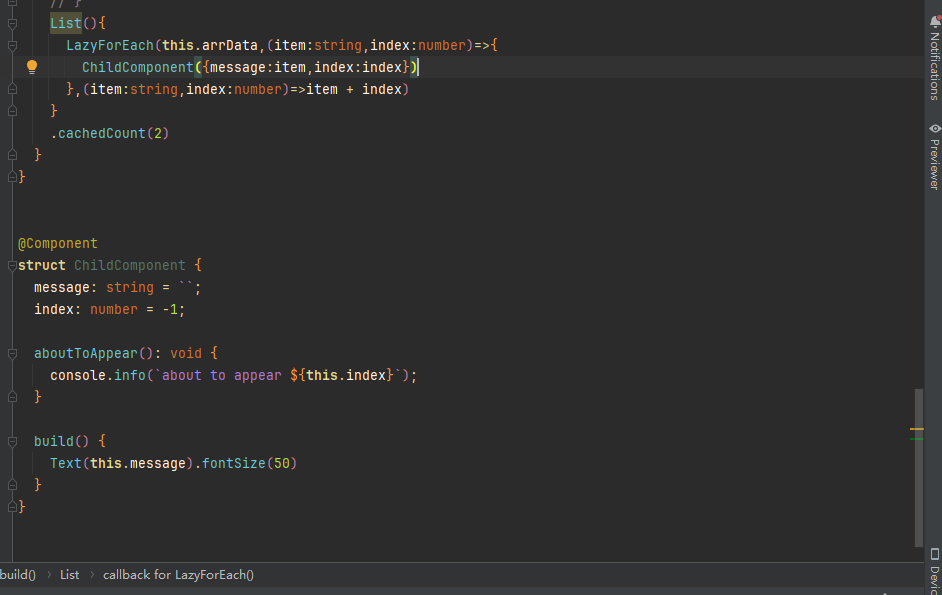Viewport: 942px width, 595px height.
Task: Select List in the breadcrumb bar
Action: coord(69,575)
